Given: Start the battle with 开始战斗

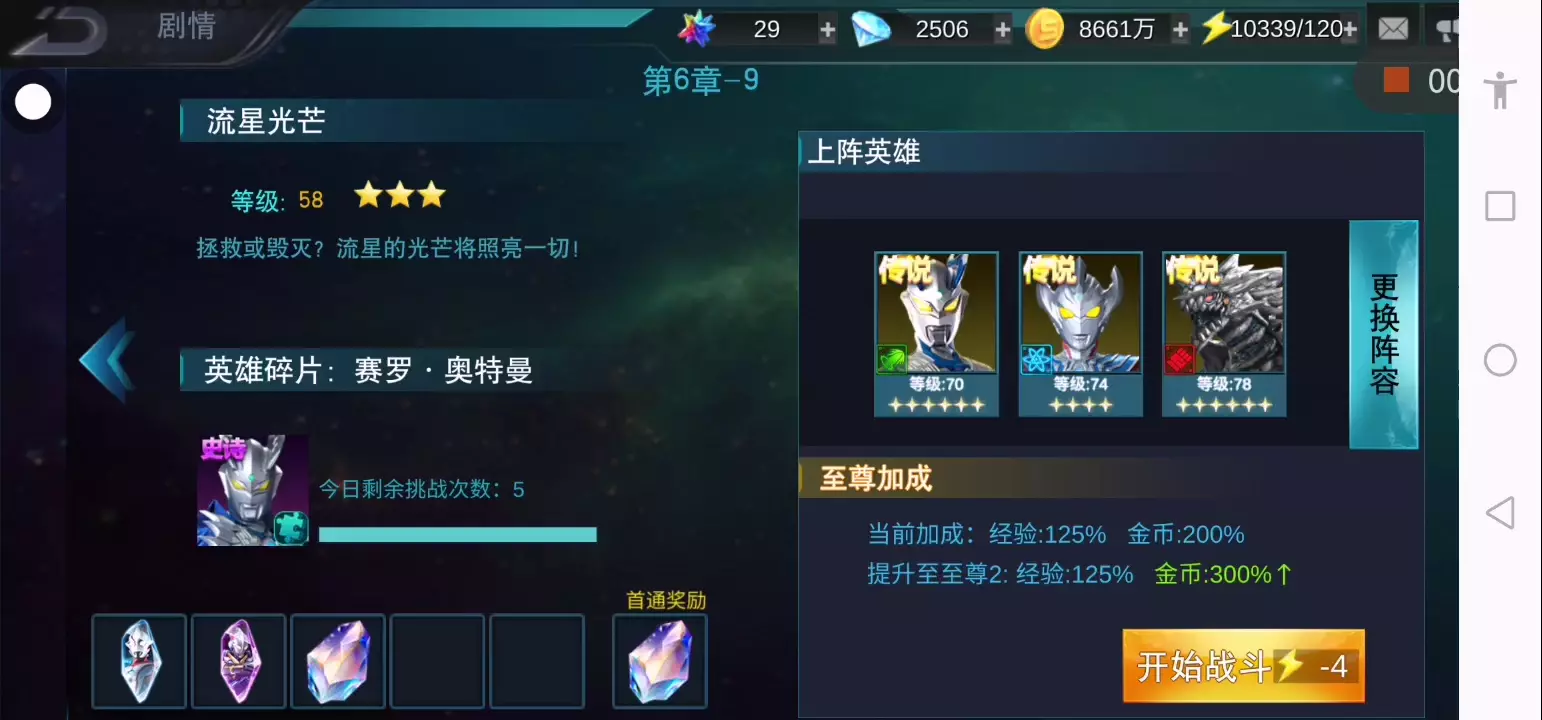Looking at the screenshot, I should click(x=1244, y=666).
